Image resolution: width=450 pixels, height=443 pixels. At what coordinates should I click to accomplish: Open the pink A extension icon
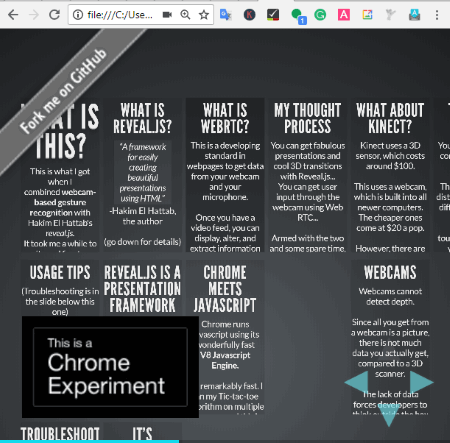(x=344, y=15)
